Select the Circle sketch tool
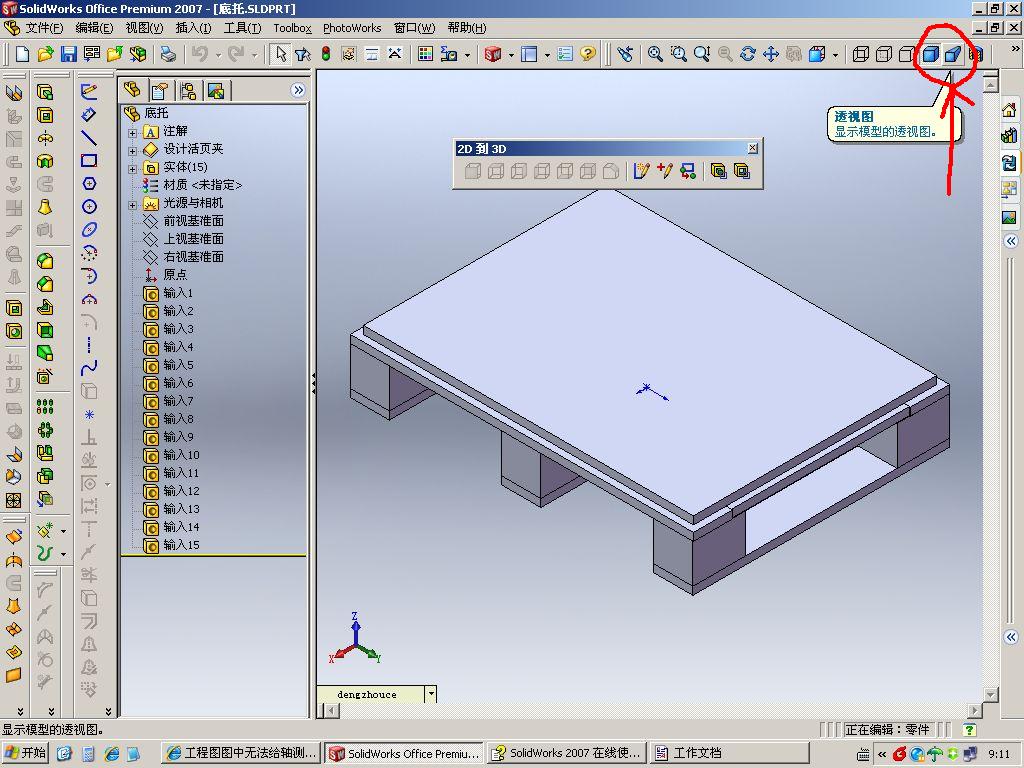The image size is (1024, 768). pyautogui.click(x=89, y=206)
